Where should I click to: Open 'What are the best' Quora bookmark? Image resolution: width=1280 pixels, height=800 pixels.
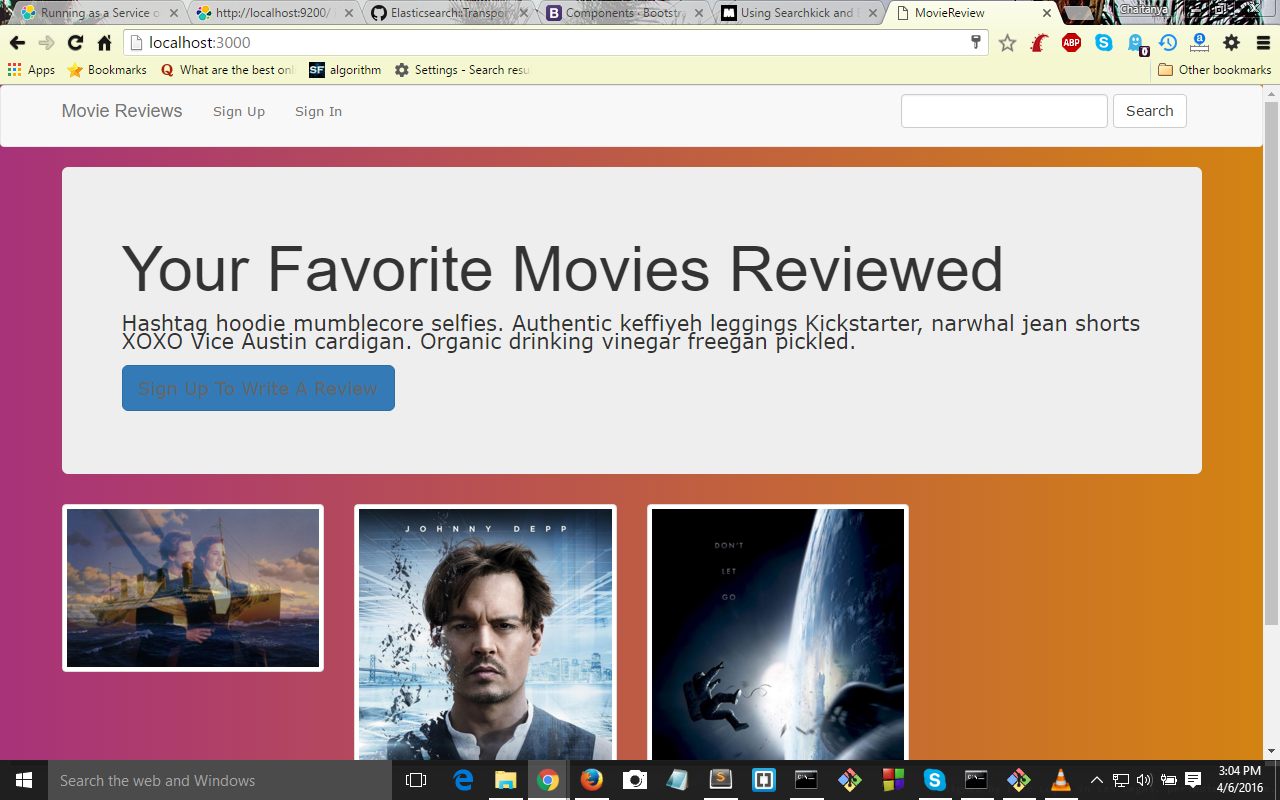[227, 70]
